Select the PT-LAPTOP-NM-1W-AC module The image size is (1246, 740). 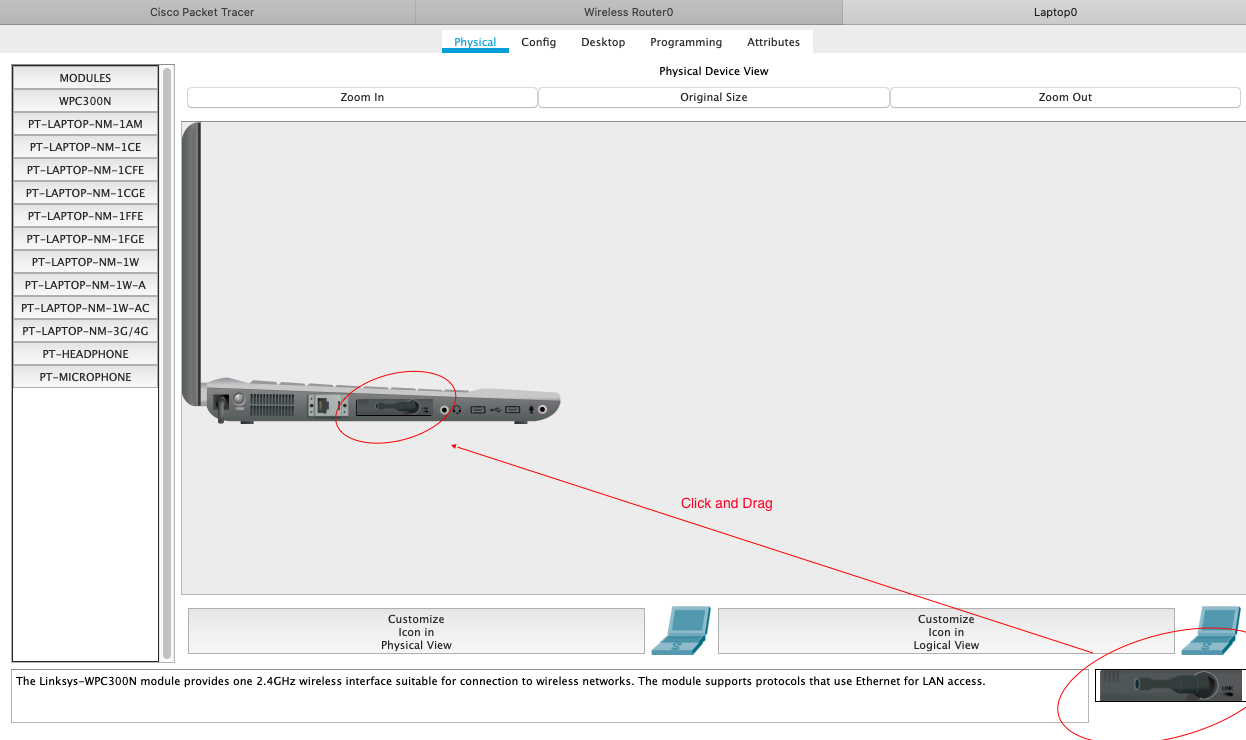pos(85,308)
